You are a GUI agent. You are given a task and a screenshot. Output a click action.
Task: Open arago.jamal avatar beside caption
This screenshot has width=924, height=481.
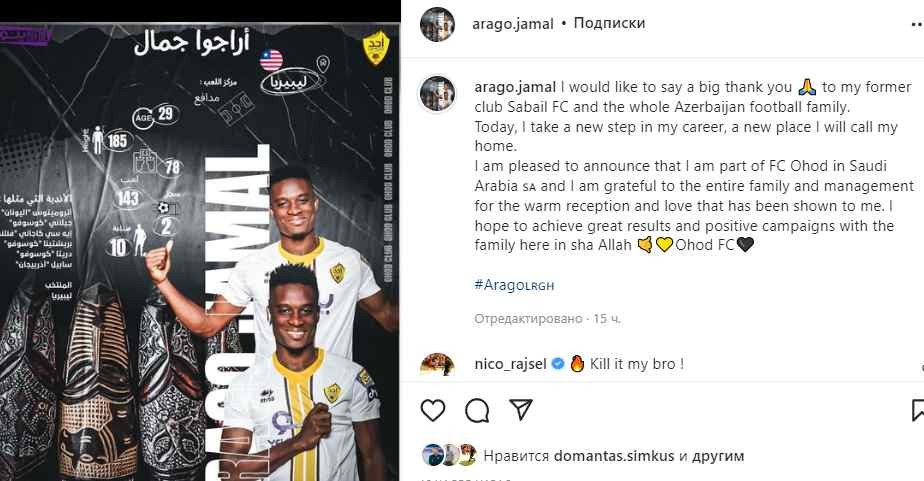pyautogui.click(x=437, y=94)
